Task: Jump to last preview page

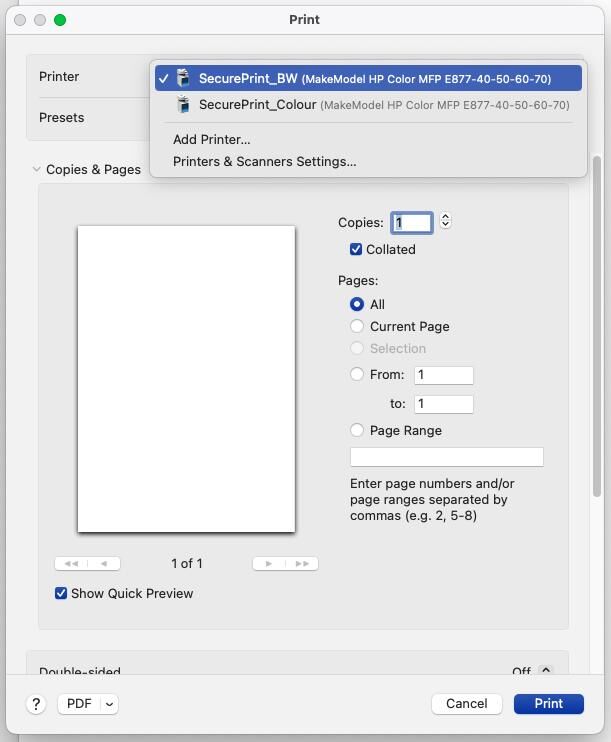Action: point(302,564)
